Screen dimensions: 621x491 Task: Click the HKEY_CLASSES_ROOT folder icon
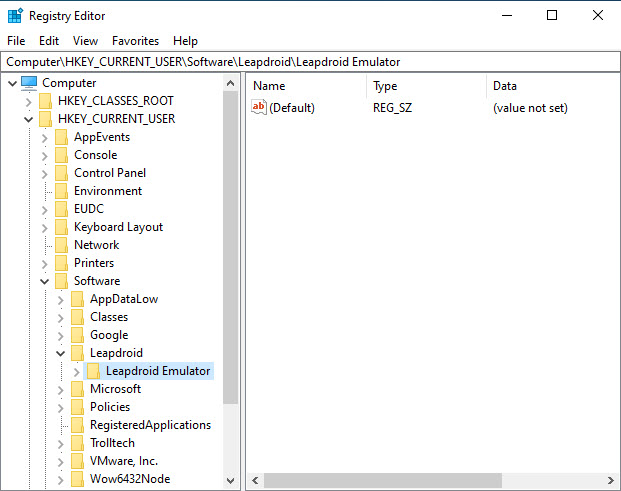46,101
